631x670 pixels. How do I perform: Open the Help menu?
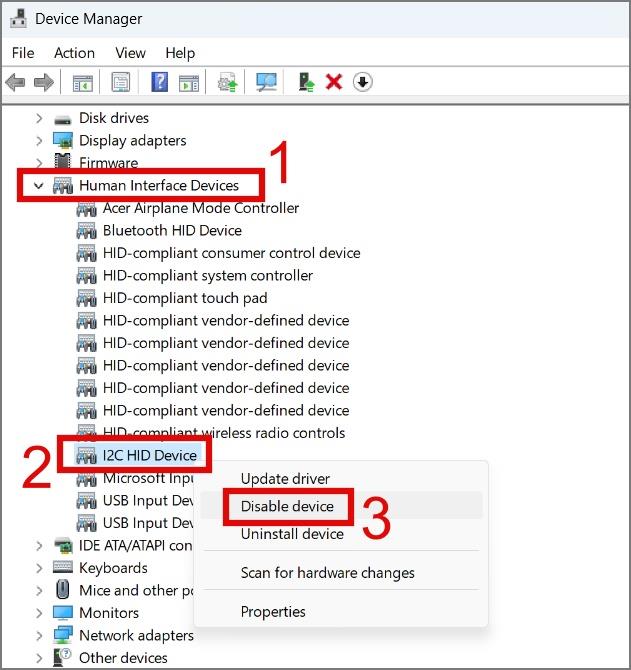pyautogui.click(x=180, y=53)
